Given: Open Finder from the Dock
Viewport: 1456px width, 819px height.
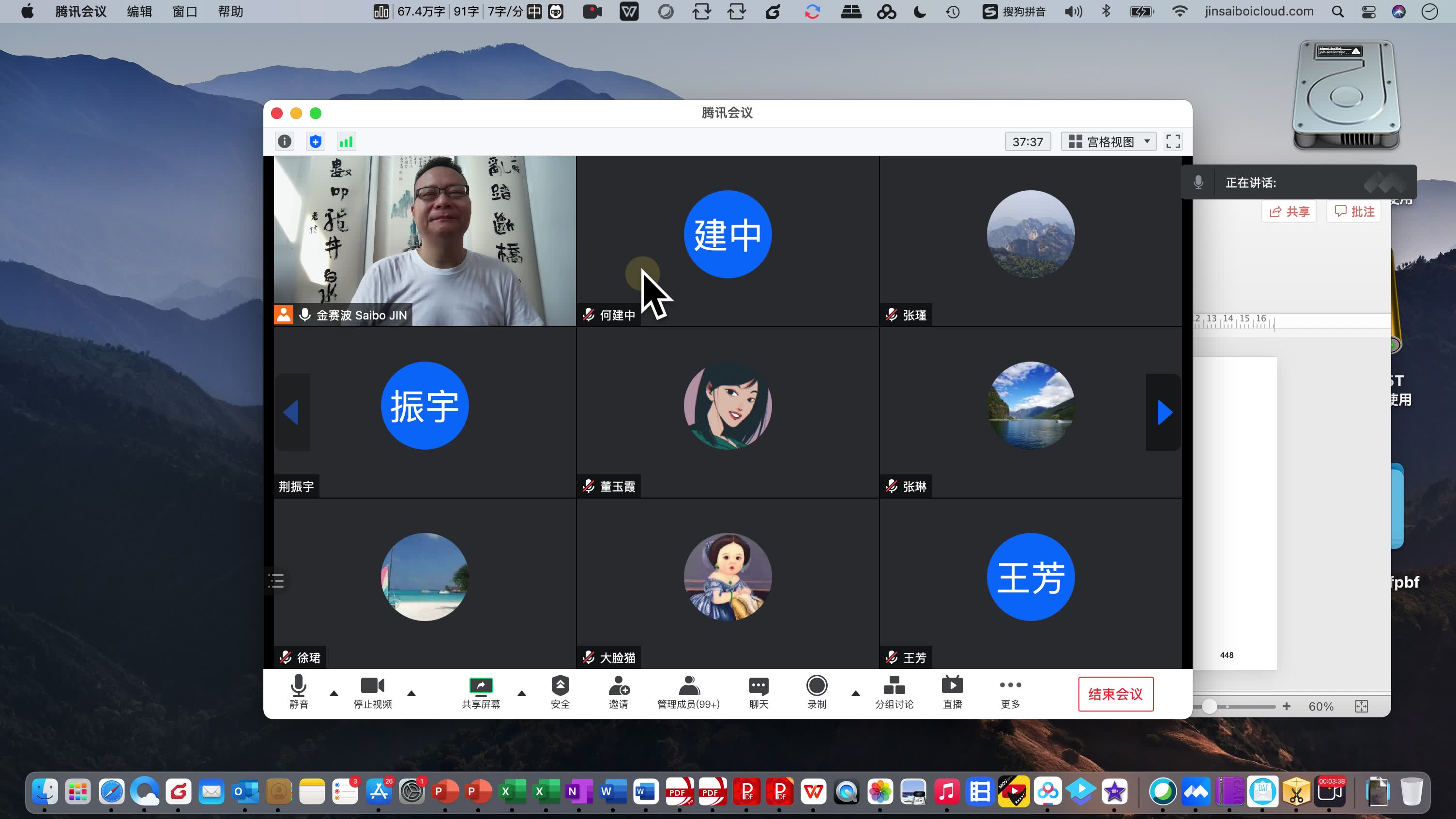Looking at the screenshot, I should pos(45,791).
